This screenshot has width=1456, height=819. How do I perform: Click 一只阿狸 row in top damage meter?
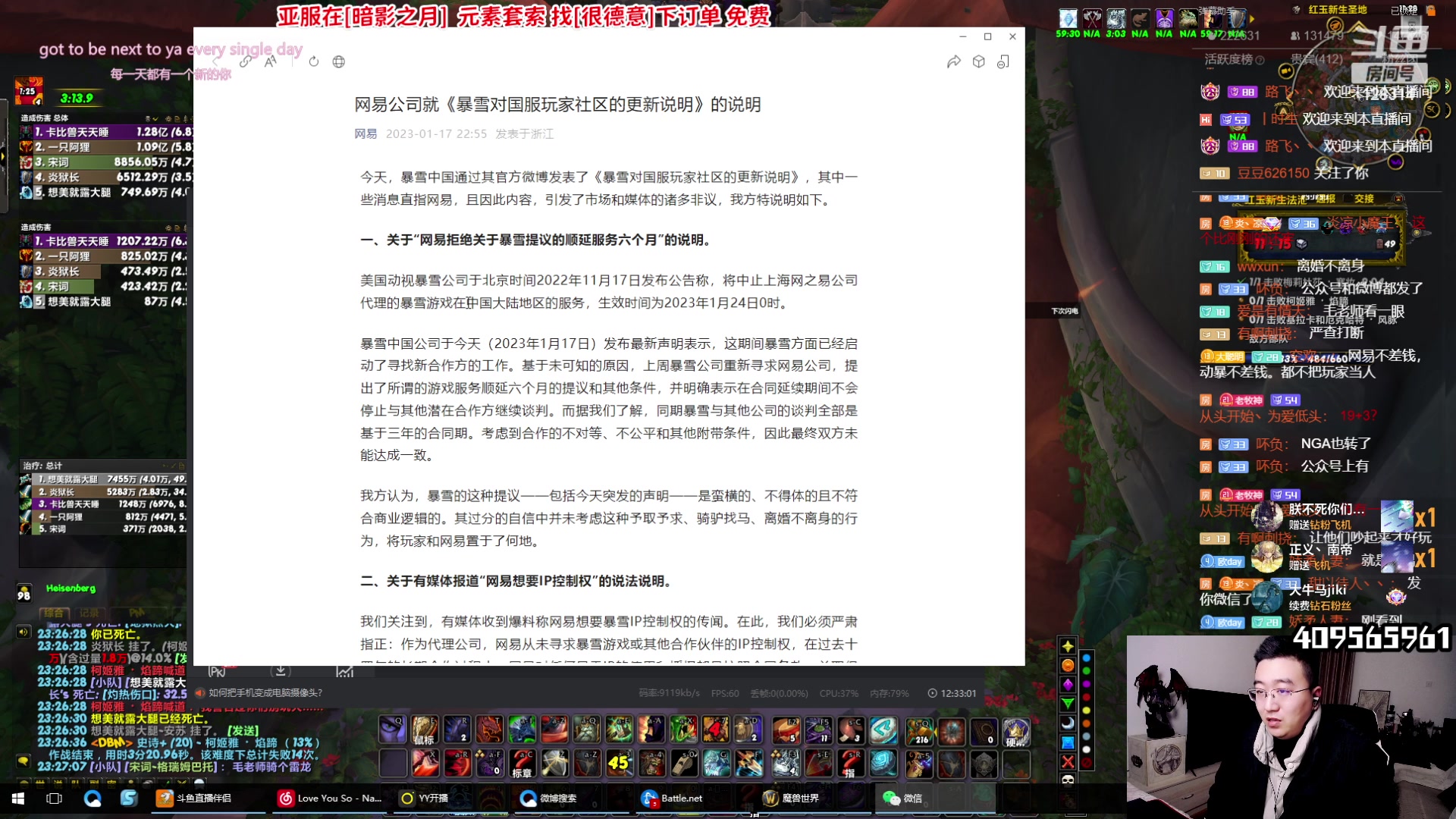click(105, 147)
